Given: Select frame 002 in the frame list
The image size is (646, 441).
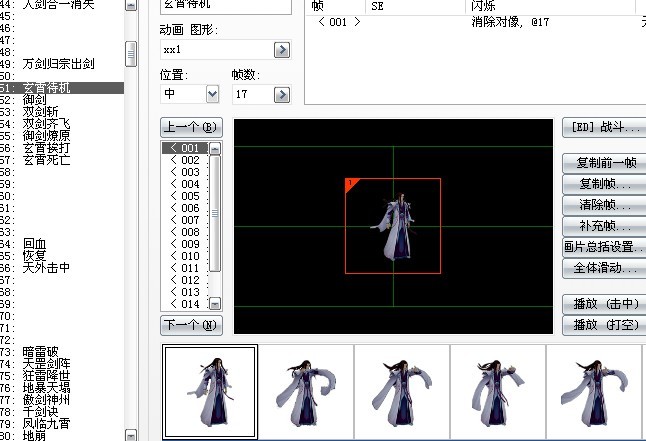Looking at the screenshot, I should click(x=185, y=160).
